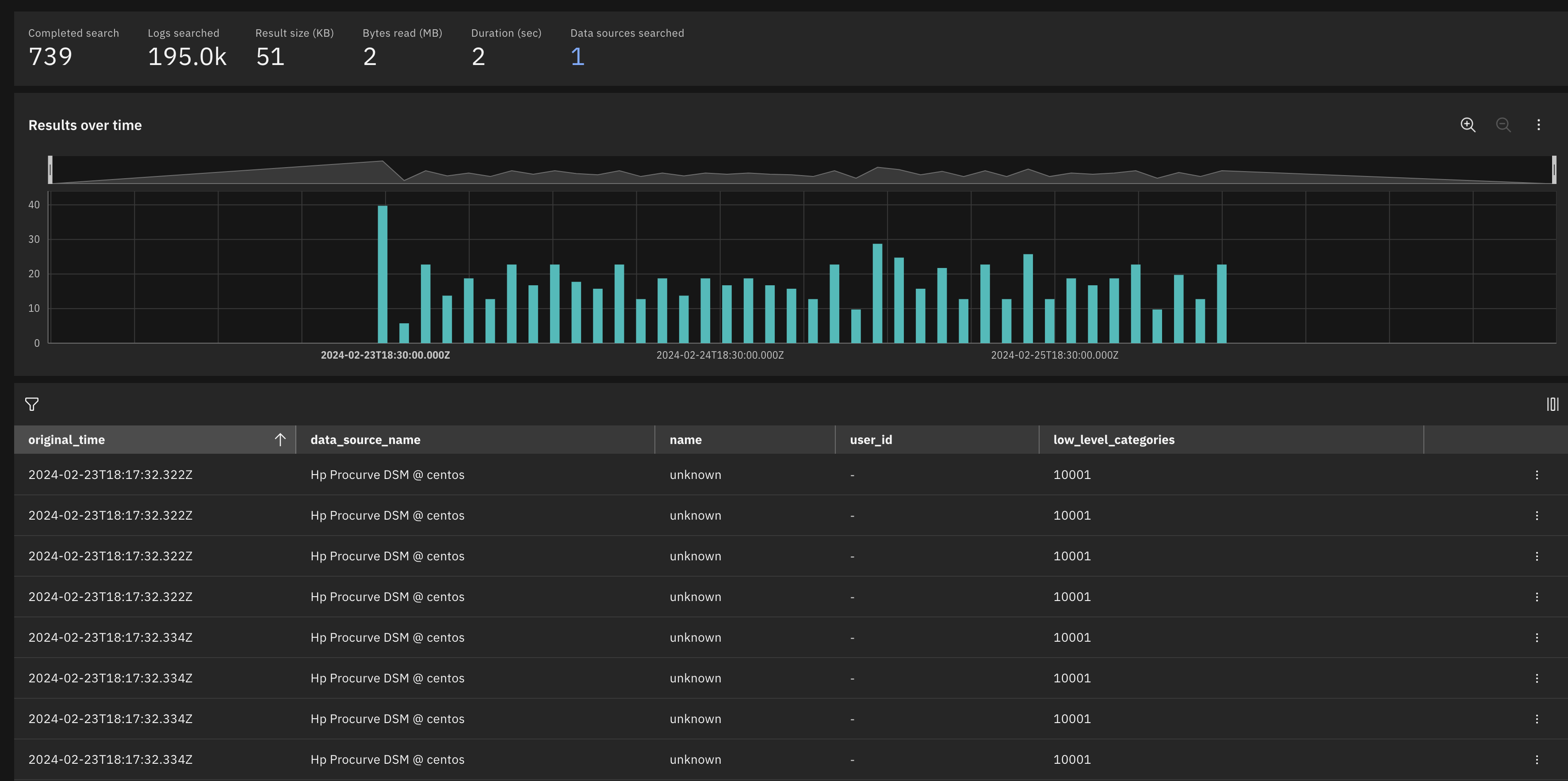This screenshot has width=1568, height=781.
Task: Click the 2024-02-24T18:30:00.000Z axis label
Action: click(719, 355)
